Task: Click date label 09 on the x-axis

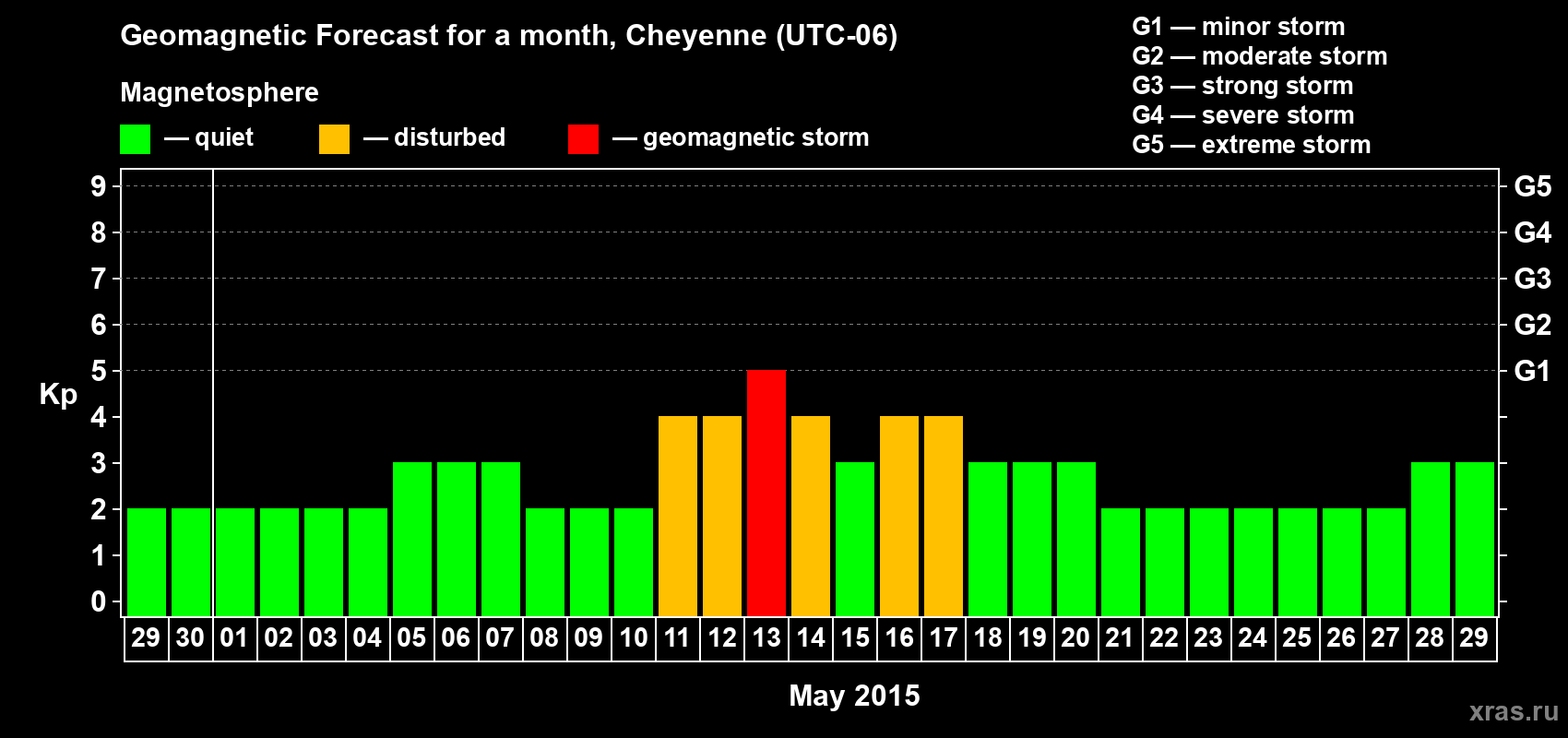Action: coord(588,637)
